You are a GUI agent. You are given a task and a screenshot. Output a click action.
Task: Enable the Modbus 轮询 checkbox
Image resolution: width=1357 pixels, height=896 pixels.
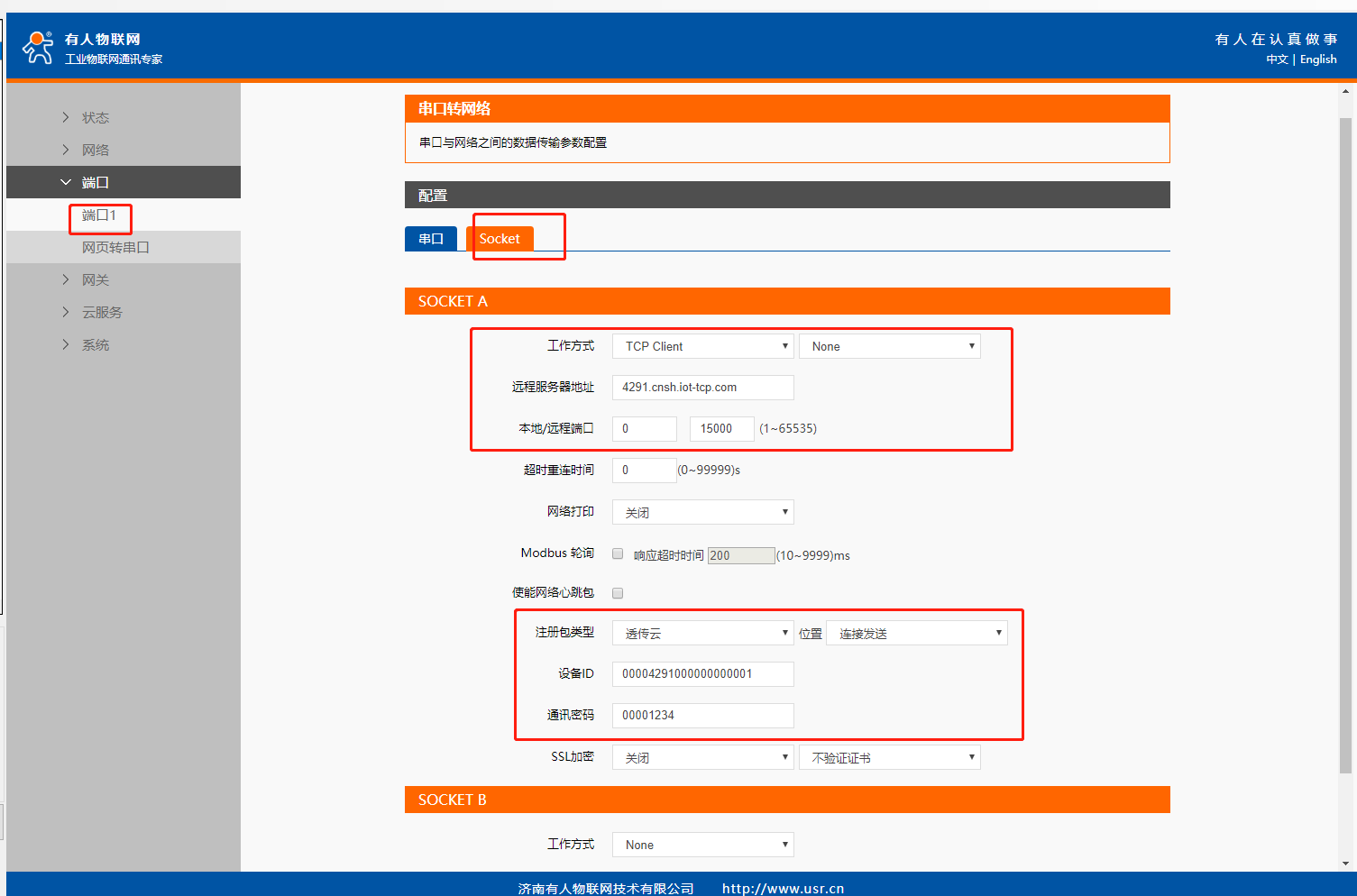[618, 554]
